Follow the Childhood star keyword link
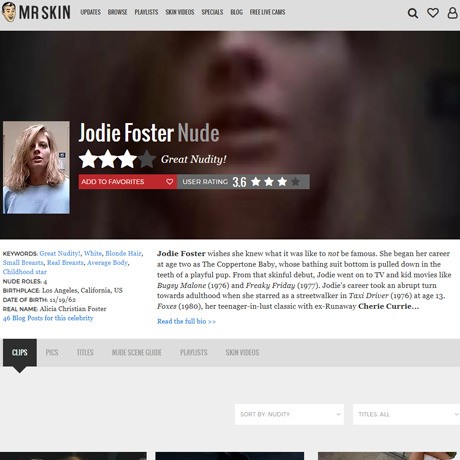The width and height of the screenshot is (460, 460). (25, 272)
